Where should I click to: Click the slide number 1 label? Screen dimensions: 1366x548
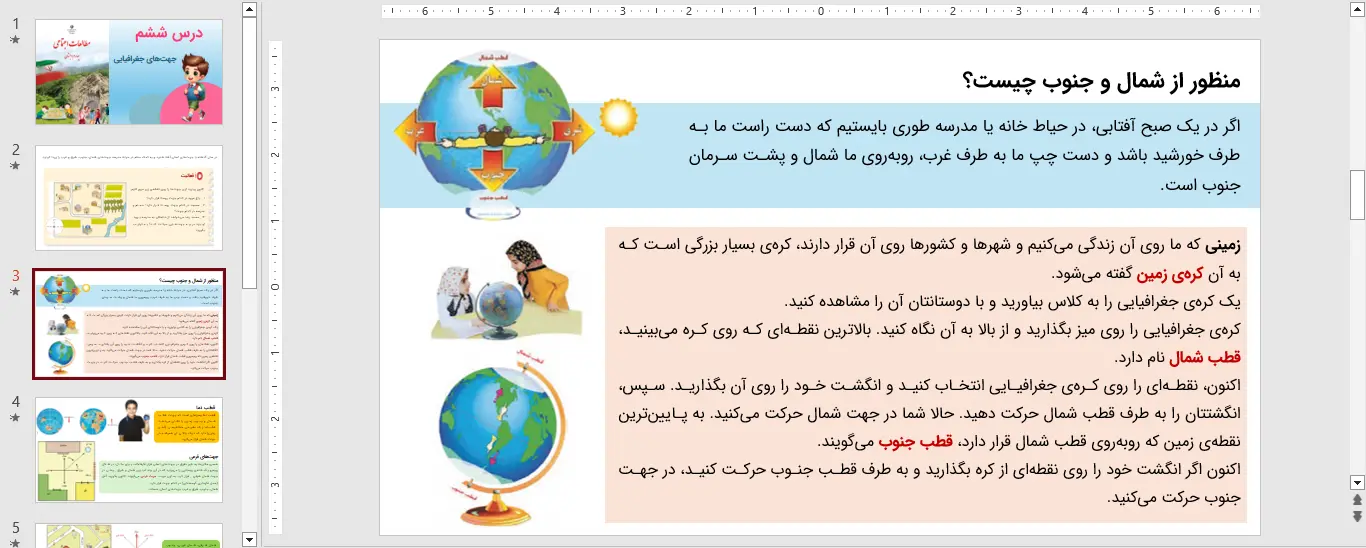click(x=15, y=24)
